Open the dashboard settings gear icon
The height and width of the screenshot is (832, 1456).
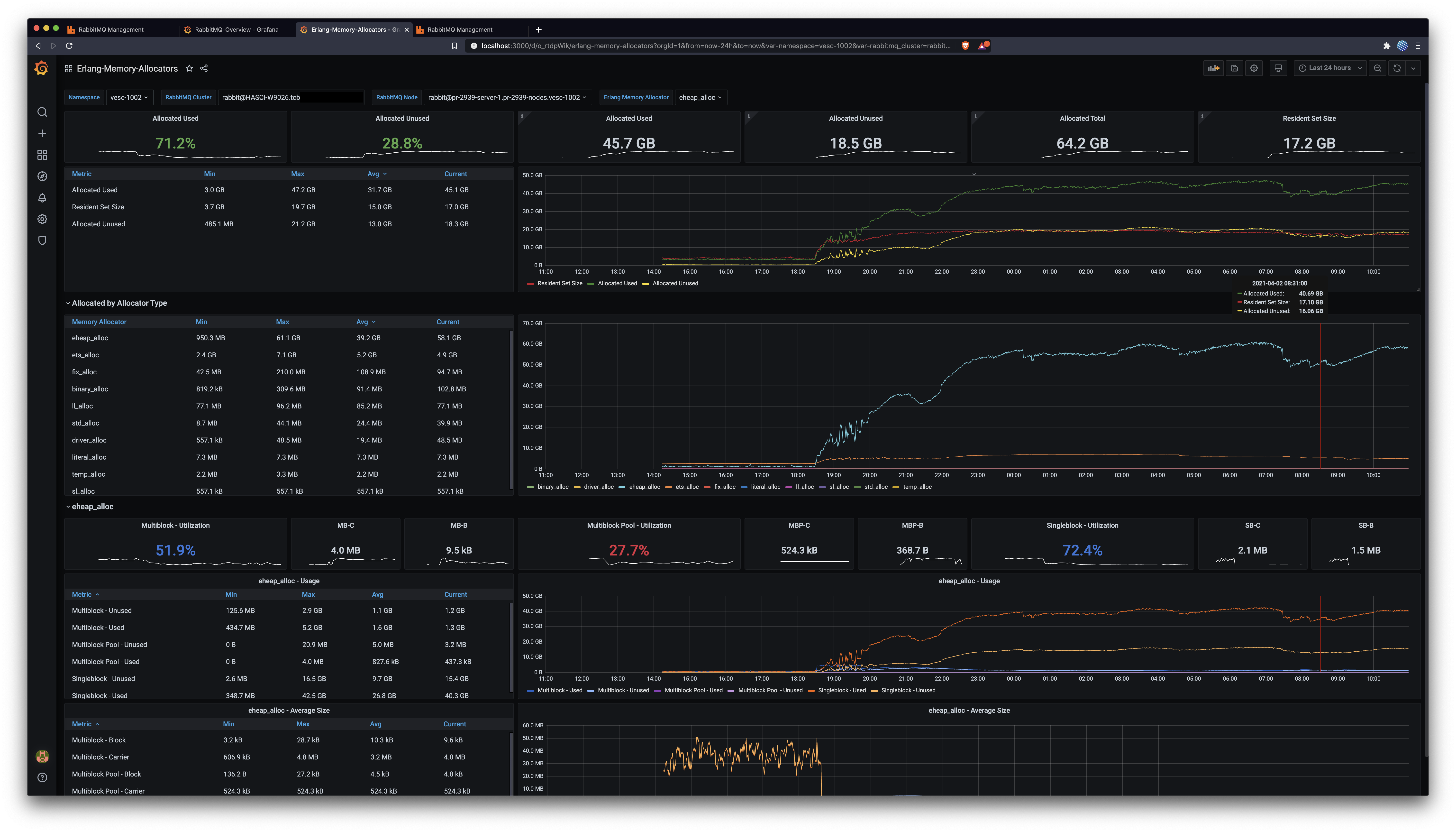pos(1254,69)
